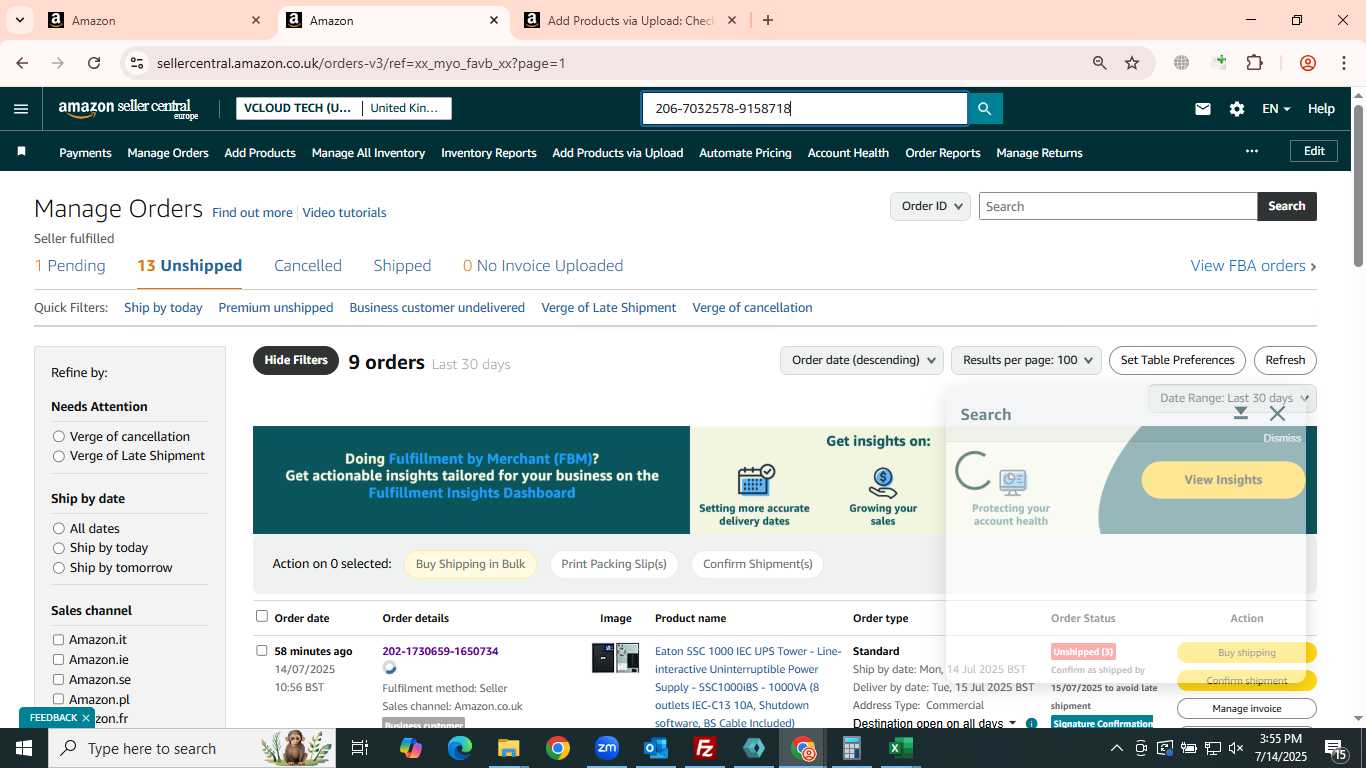Select All dates radio button
This screenshot has height=768, width=1366.
(59, 528)
